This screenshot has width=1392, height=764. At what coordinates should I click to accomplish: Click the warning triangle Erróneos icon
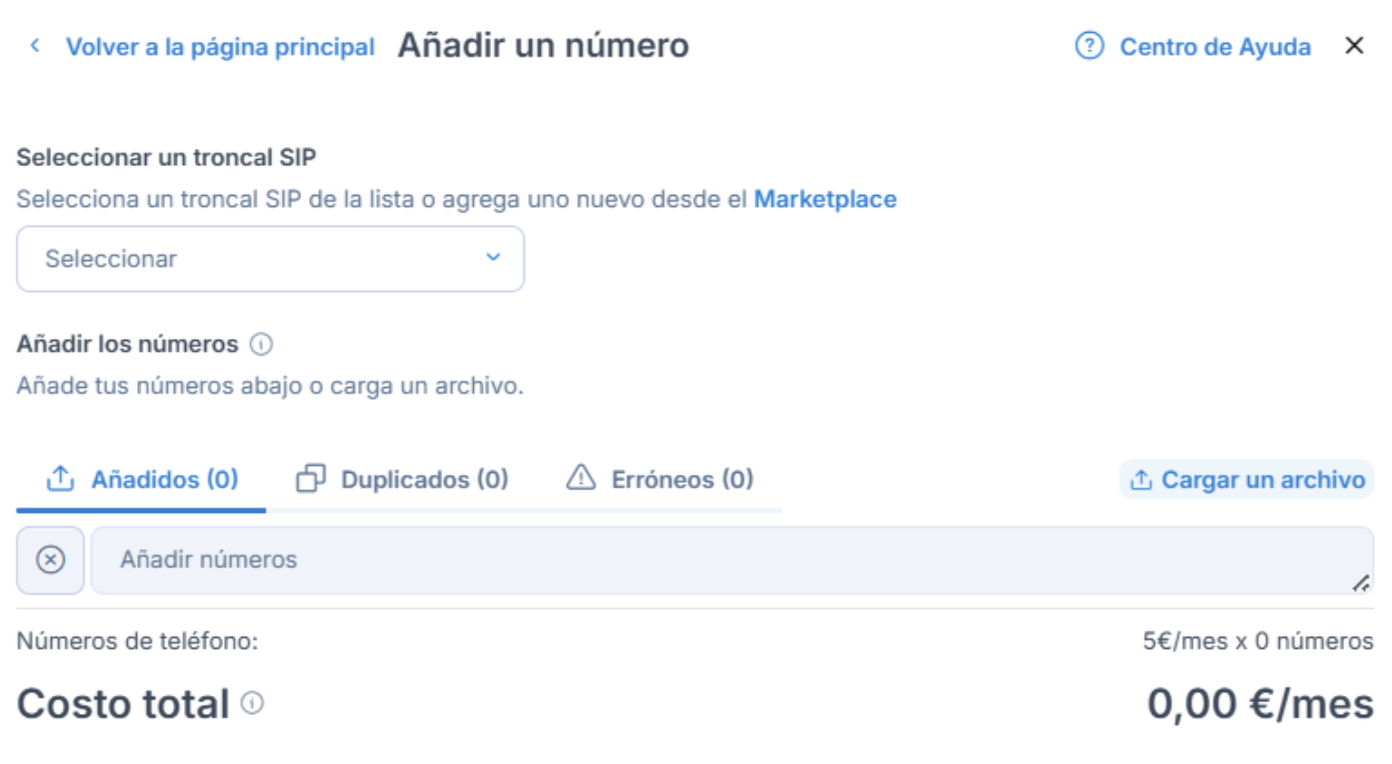click(x=581, y=479)
